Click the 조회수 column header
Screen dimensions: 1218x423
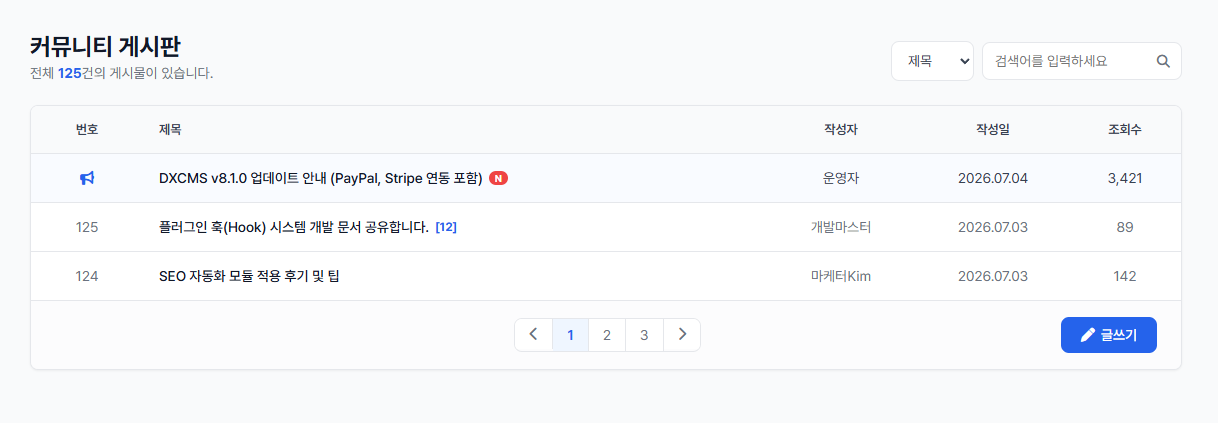(1124, 130)
